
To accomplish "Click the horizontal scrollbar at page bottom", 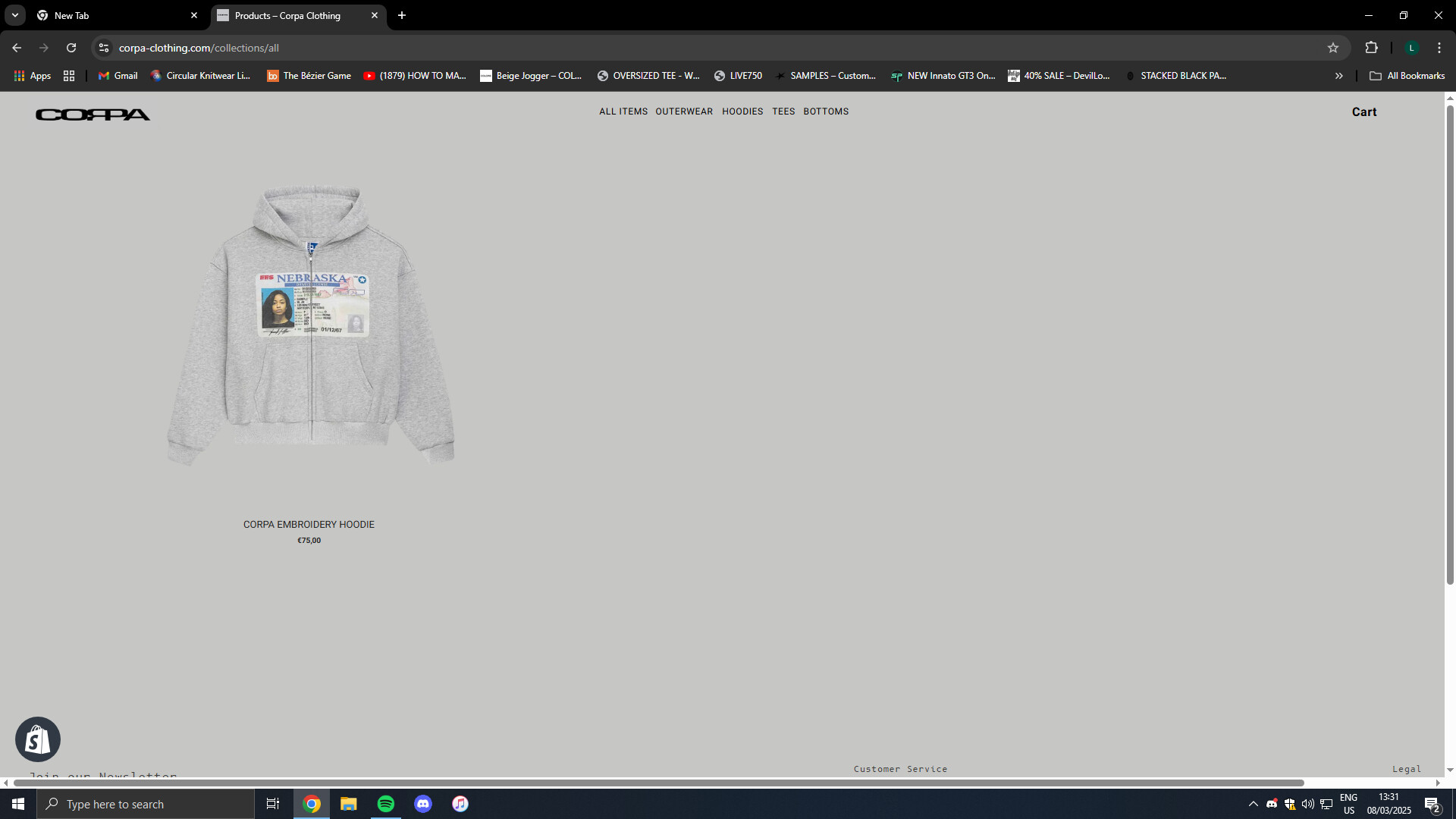I will pyautogui.click(x=658, y=783).
